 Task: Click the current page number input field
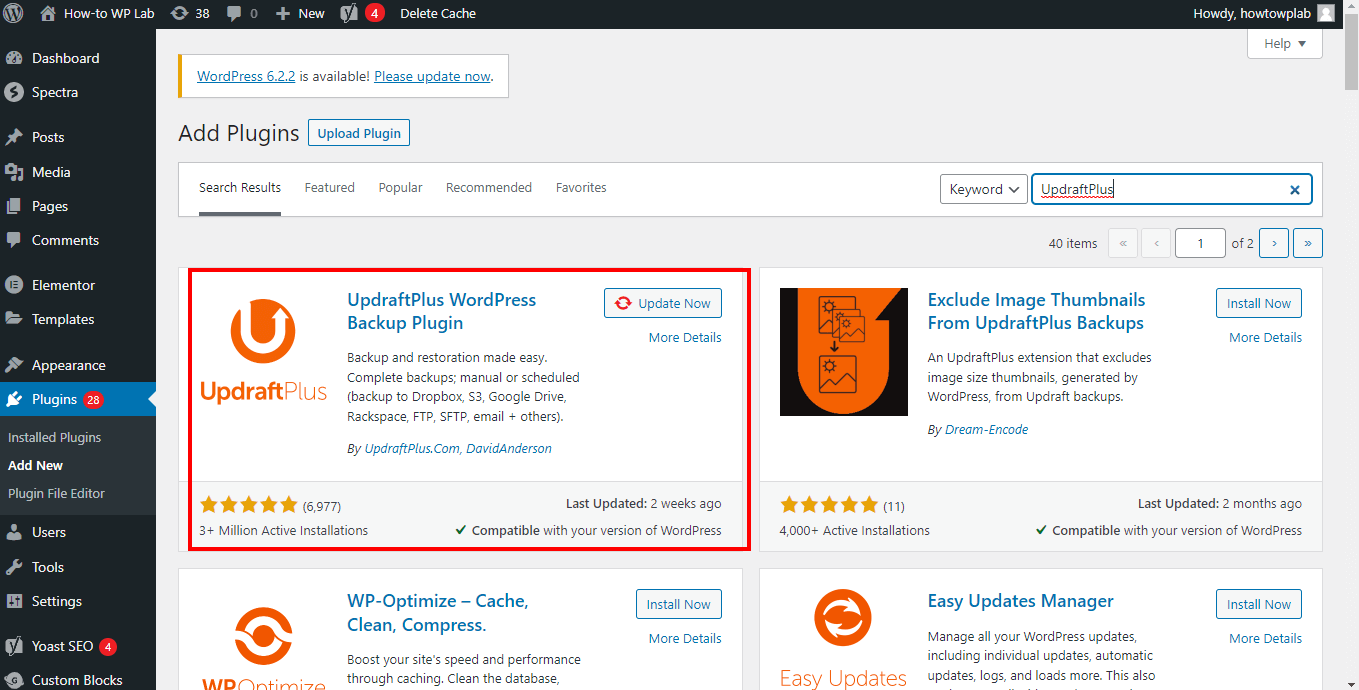tap(1199, 243)
